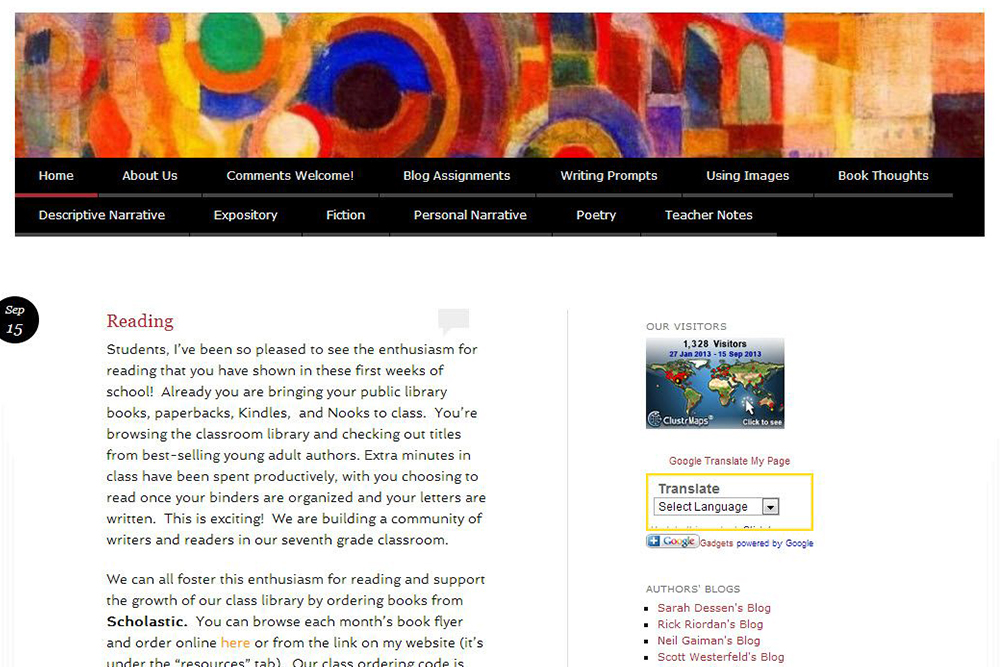The image size is (1000, 667).
Task: Select the Writing Prompts menu item
Action: click(609, 176)
